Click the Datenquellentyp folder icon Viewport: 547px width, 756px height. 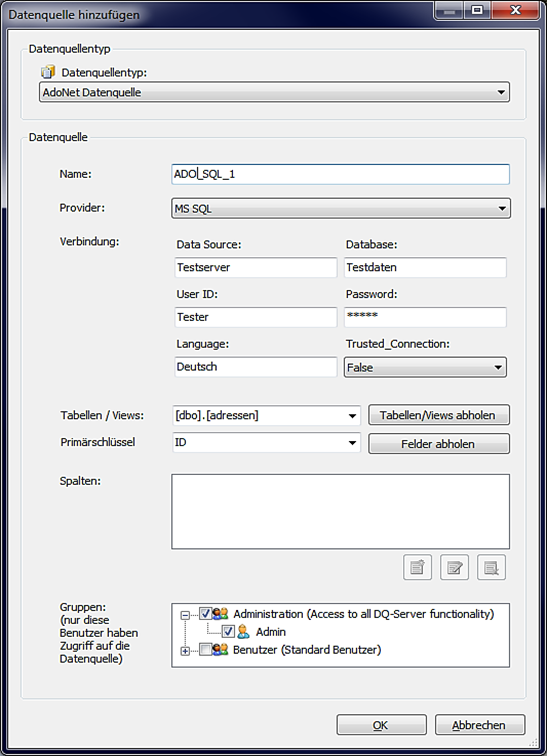tap(48, 72)
